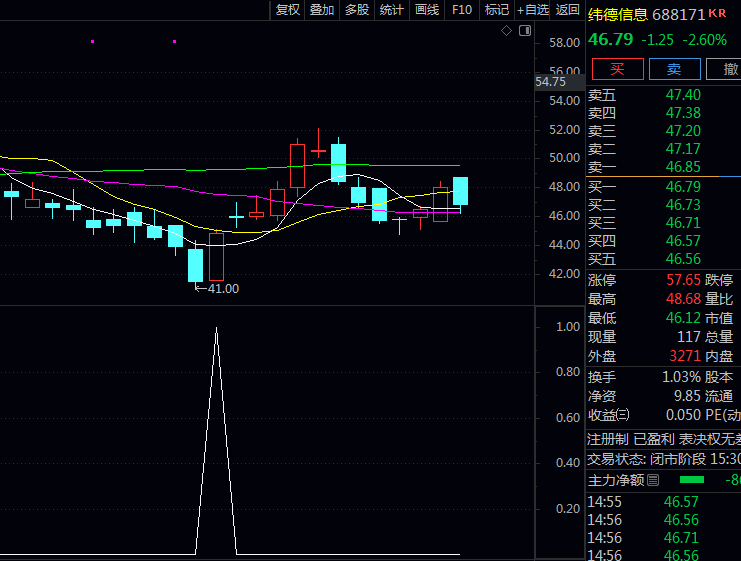Select the 多股 multi-stock view
The width and height of the screenshot is (741, 561).
click(357, 10)
